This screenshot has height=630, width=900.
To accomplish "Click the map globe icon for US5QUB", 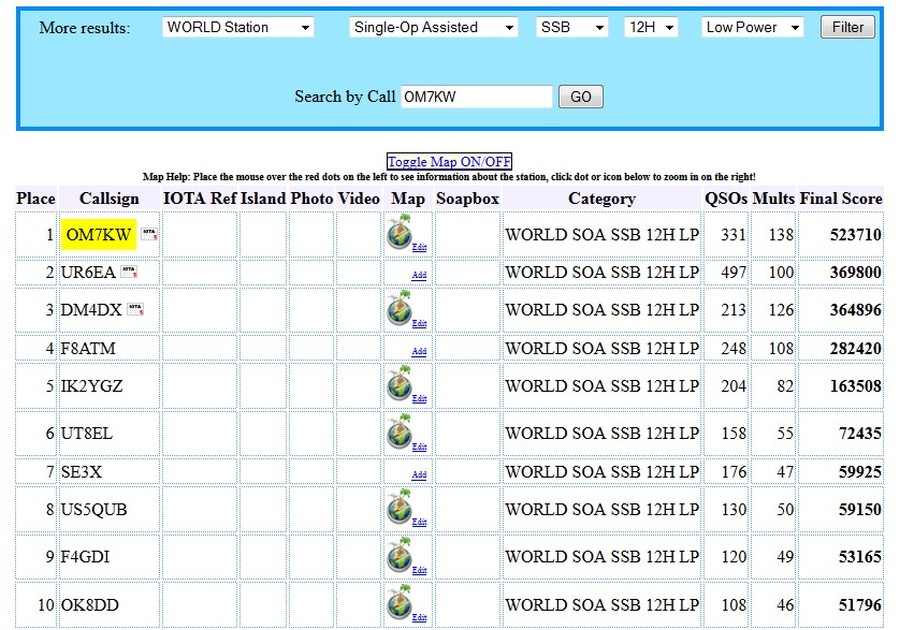I will 400,507.
